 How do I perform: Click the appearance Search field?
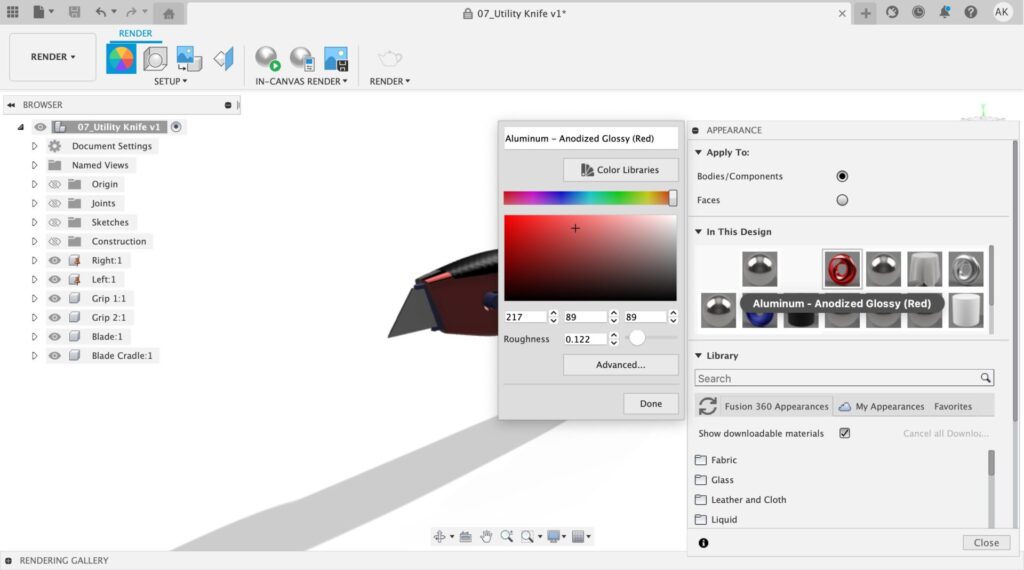click(x=836, y=378)
